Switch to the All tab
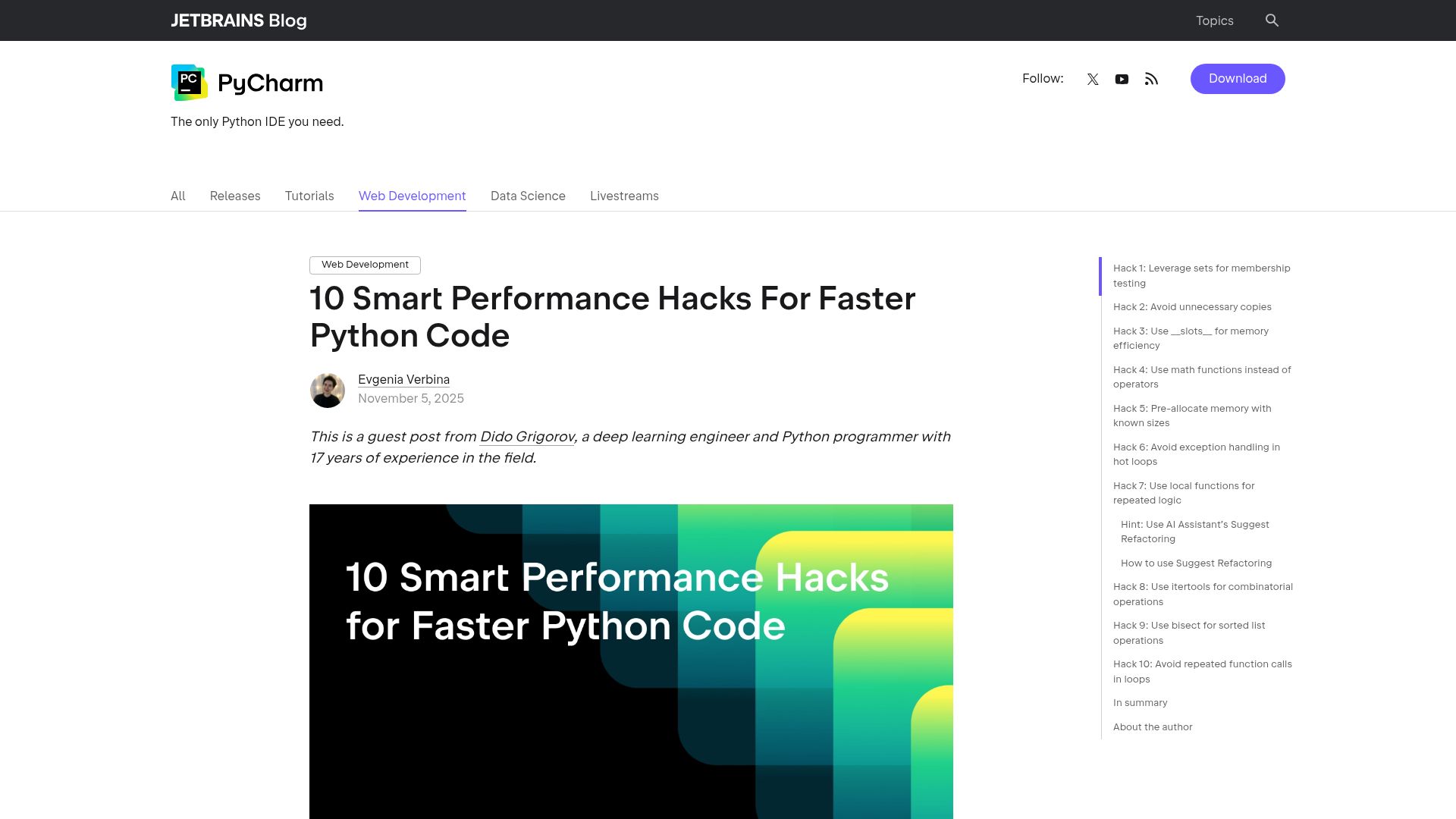 pyautogui.click(x=177, y=196)
